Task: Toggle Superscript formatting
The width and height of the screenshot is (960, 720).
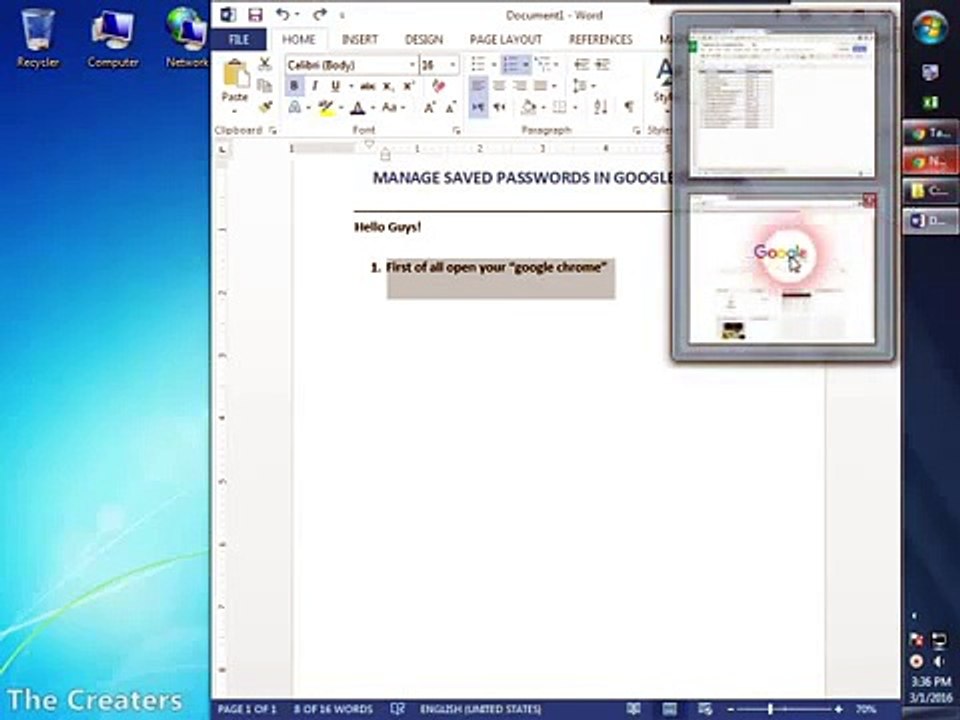Action: pos(408,86)
